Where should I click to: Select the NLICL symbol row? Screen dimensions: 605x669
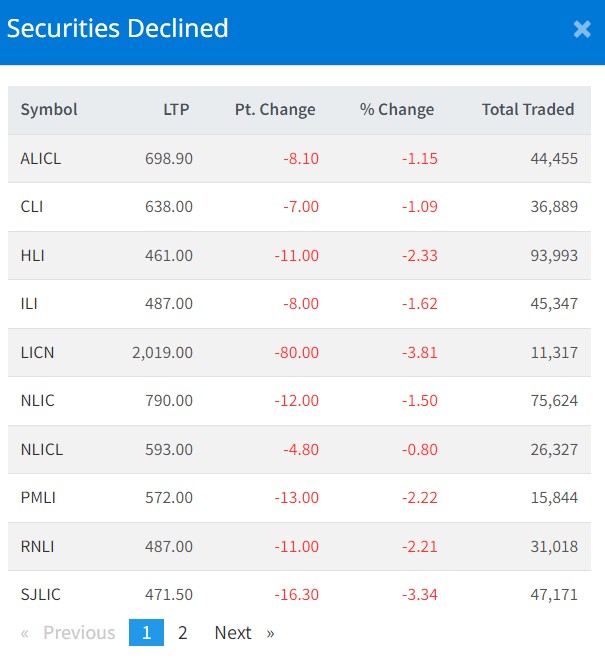click(42, 450)
